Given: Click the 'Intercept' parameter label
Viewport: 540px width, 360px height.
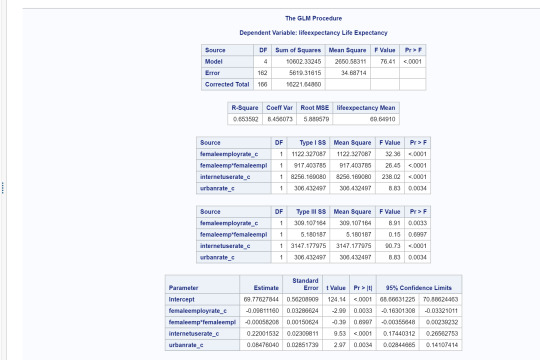Looking at the screenshot, I should tap(181, 299).
